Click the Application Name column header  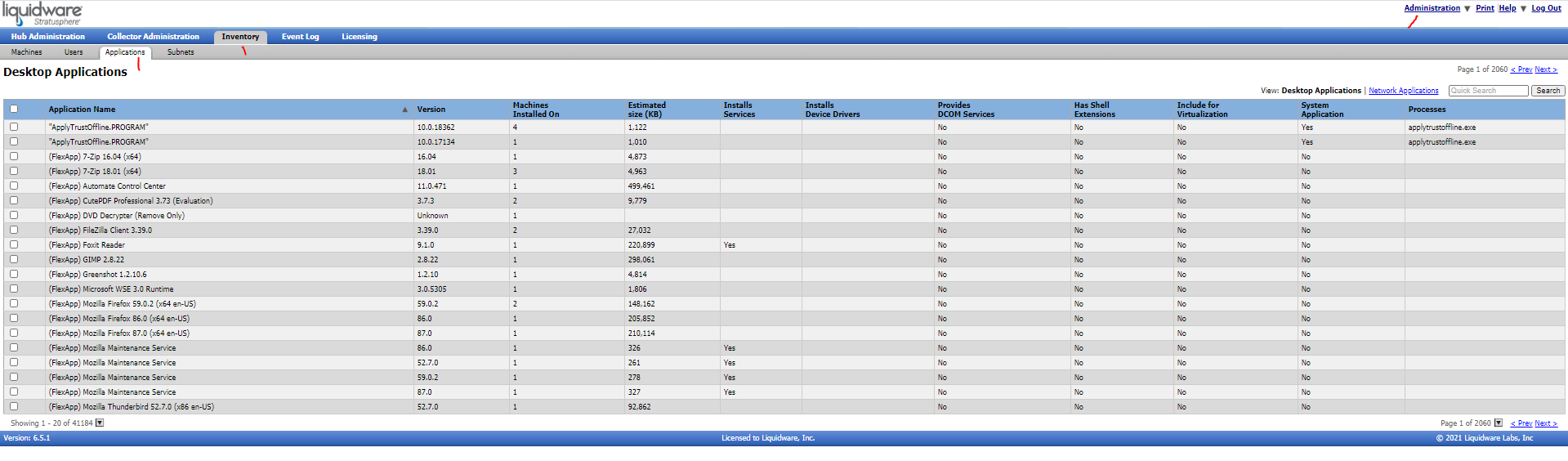point(82,110)
